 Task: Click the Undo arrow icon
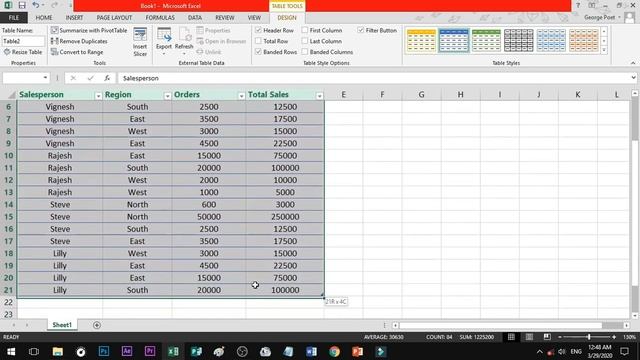coord(36,5)
